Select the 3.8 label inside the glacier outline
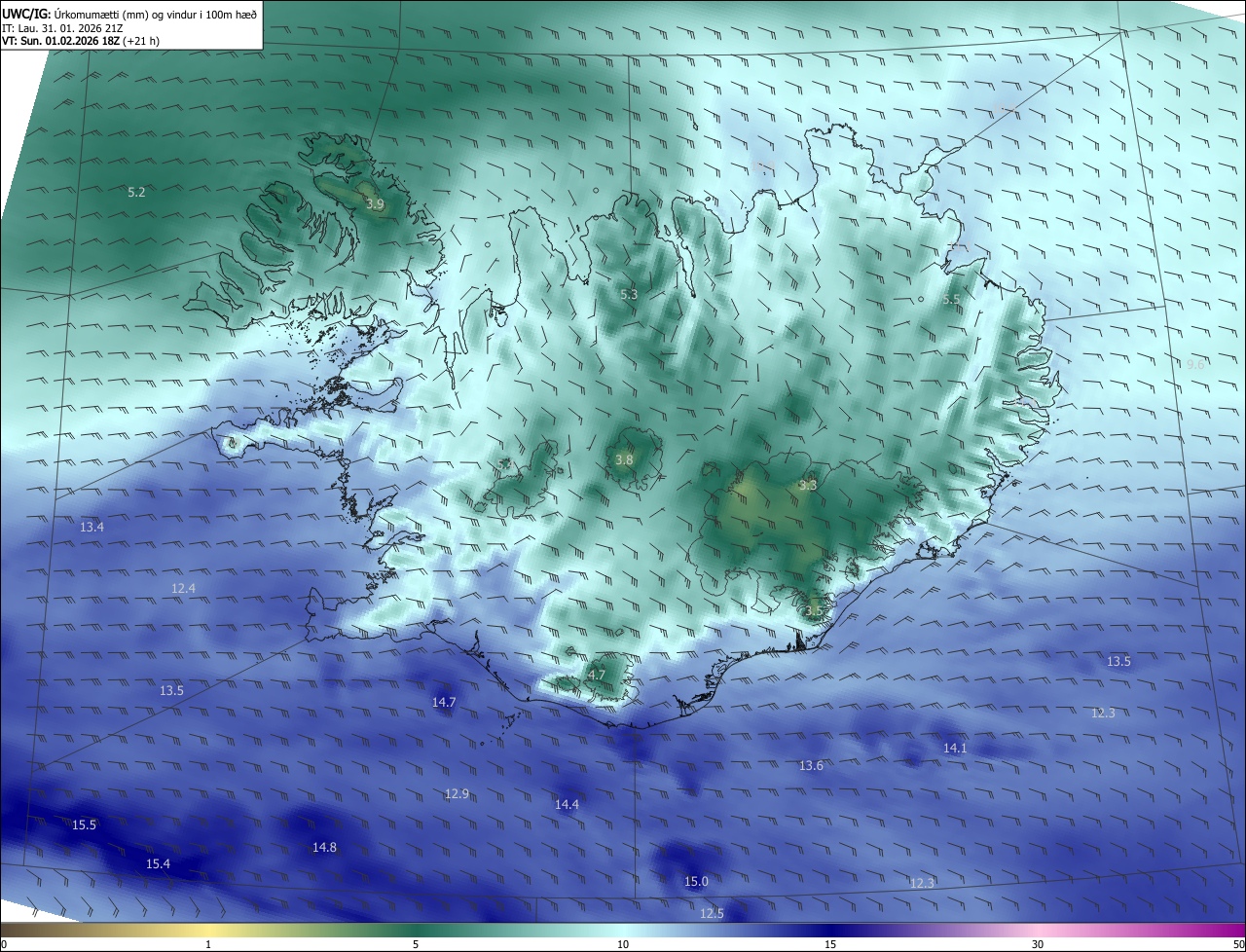1246x952 pixels. tap(624, 459)
